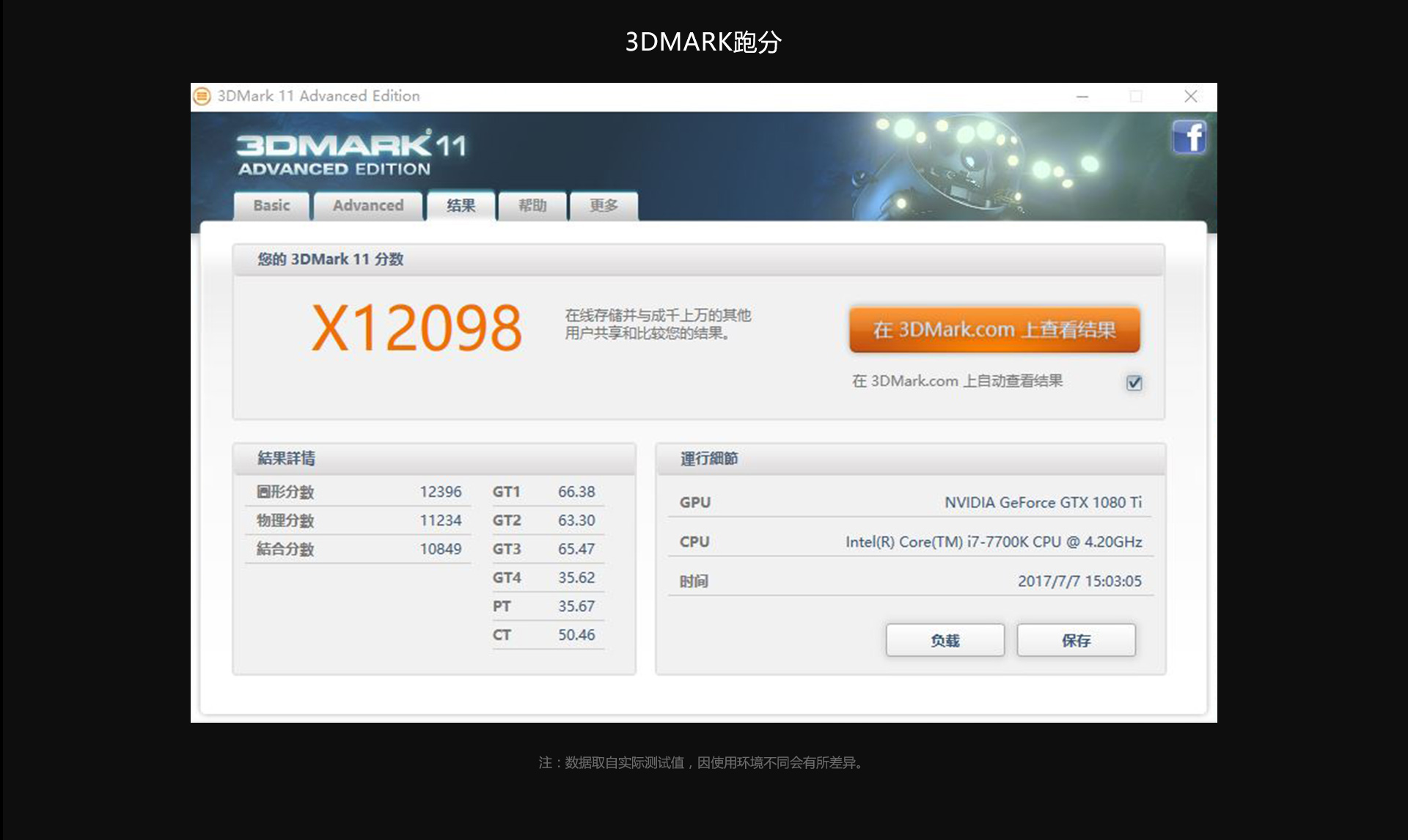Click the 负载 button
Viewport: 1408px width, 840px height.
[945, 641]
